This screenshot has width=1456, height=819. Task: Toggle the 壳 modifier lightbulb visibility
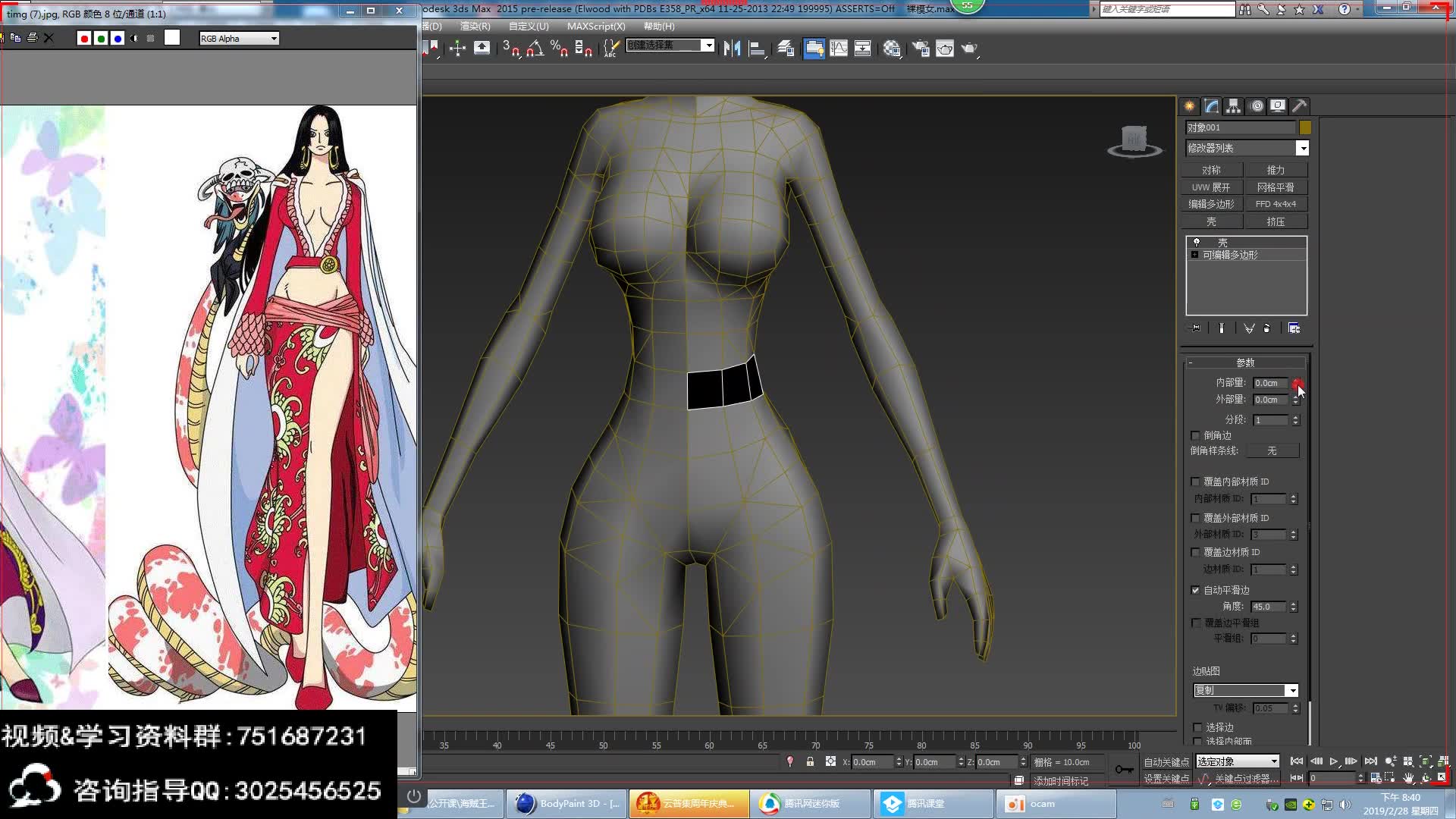coord(1197,243)
